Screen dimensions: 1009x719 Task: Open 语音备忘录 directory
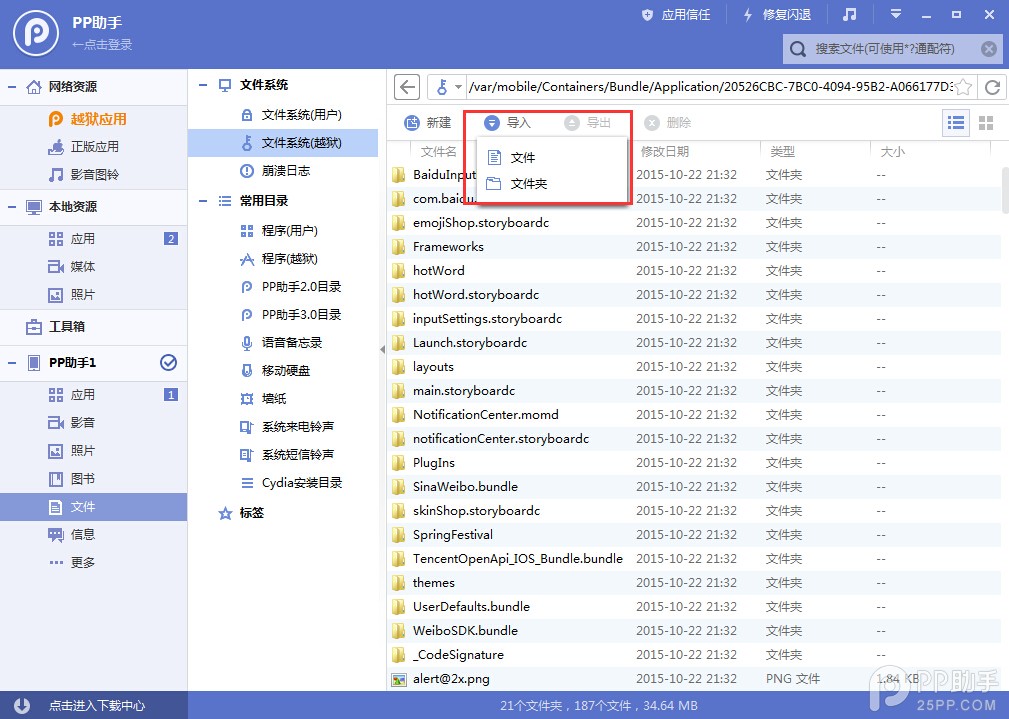(x=283, y=342)
